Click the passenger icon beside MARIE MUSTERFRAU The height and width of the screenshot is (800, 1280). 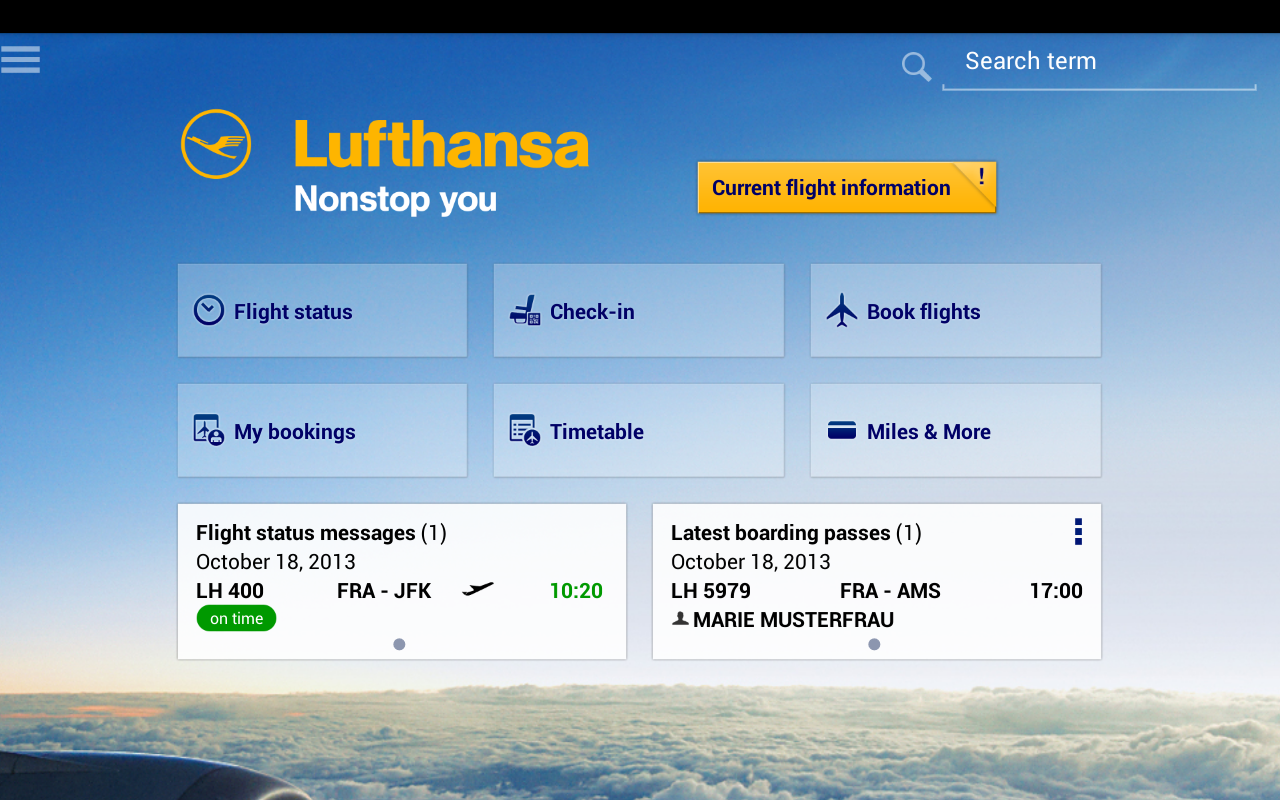(682, 619)
